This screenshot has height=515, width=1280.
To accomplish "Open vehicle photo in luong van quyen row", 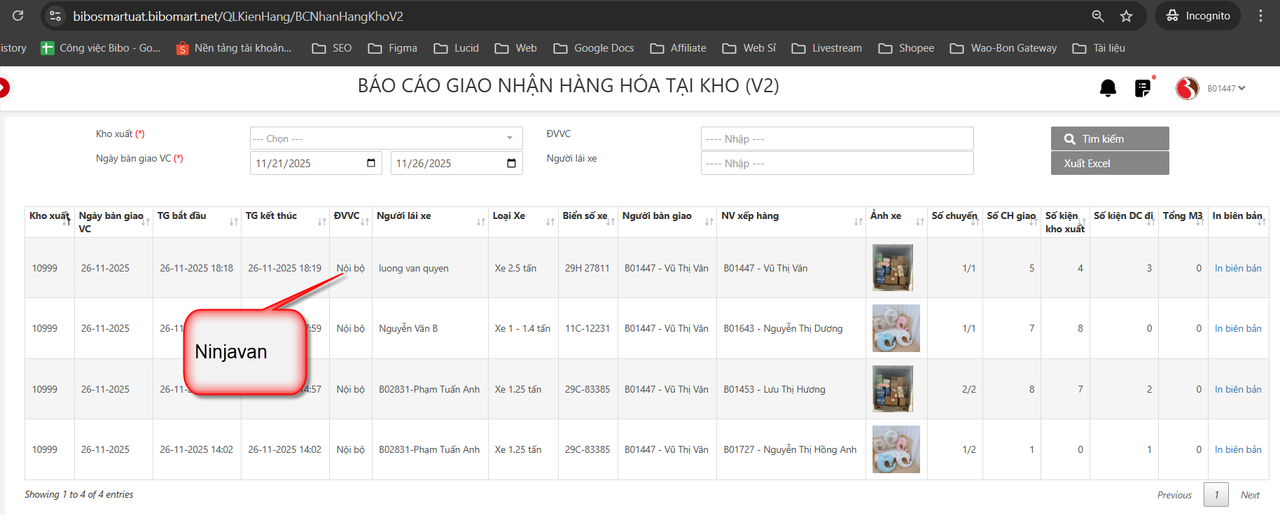I will [x=893, y=268].
